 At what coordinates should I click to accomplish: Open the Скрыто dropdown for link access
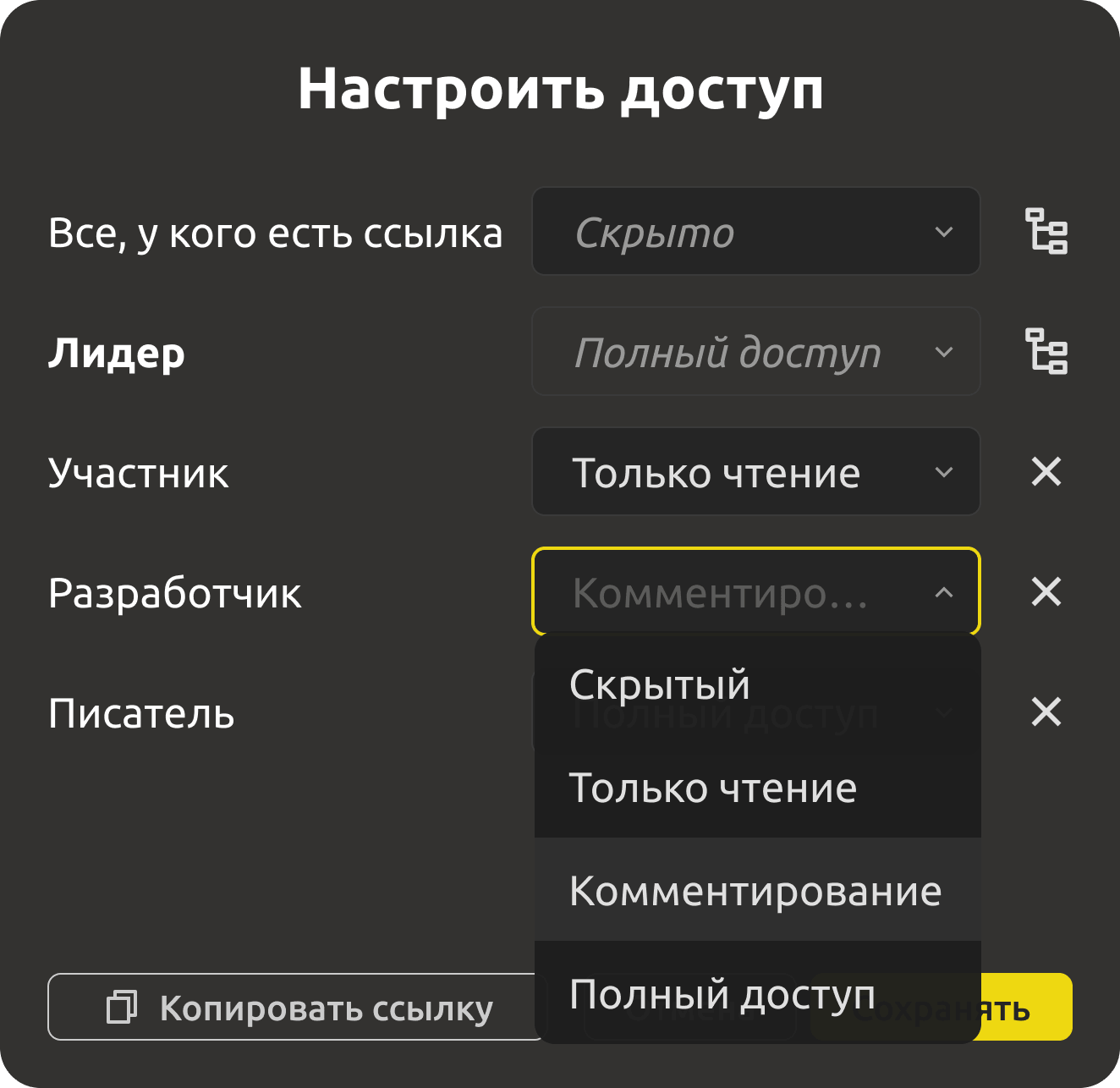pyautogui.click(x=755, y=231)
